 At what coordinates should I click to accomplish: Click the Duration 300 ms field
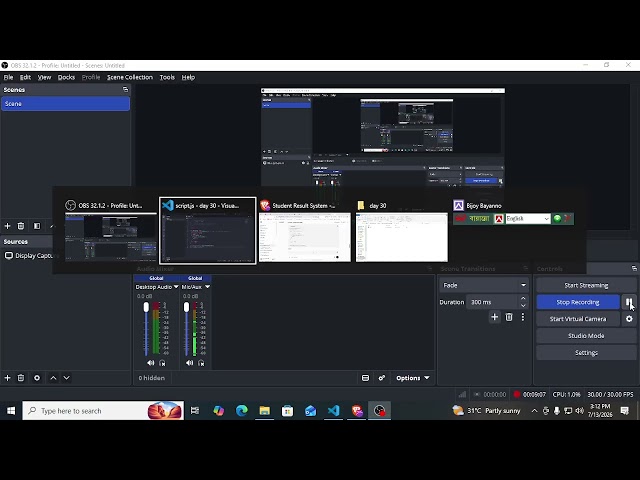492,302
